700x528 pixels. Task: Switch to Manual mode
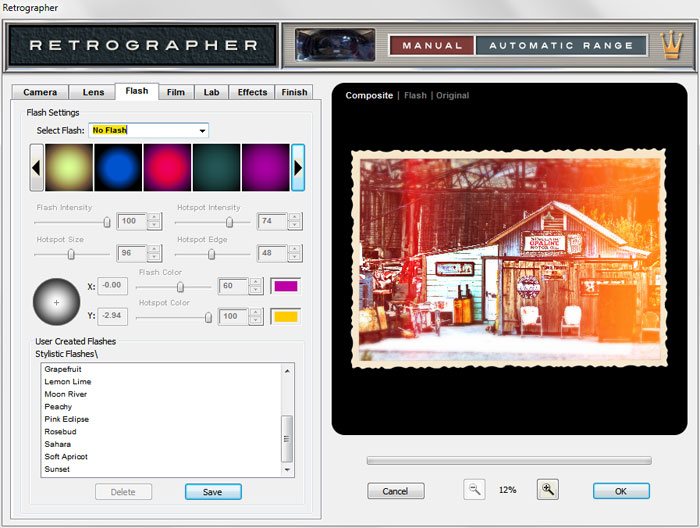click(432, 46)
